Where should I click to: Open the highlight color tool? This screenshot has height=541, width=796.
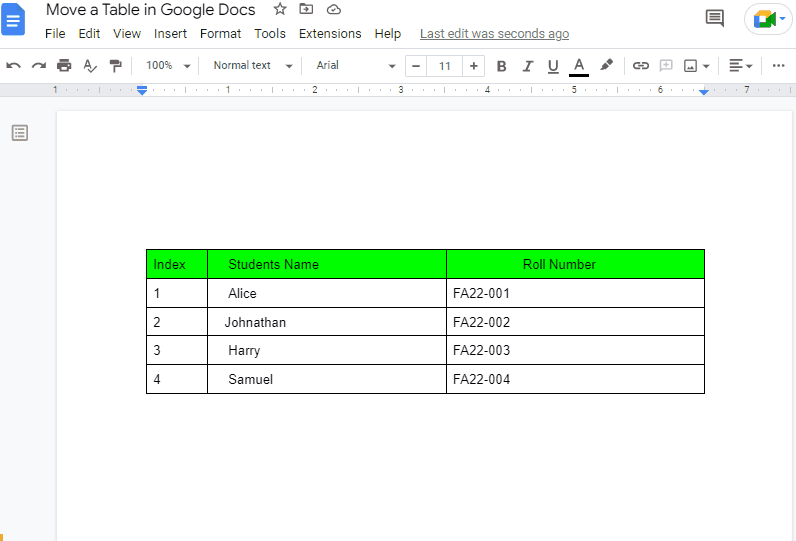[x=606, y=65]
